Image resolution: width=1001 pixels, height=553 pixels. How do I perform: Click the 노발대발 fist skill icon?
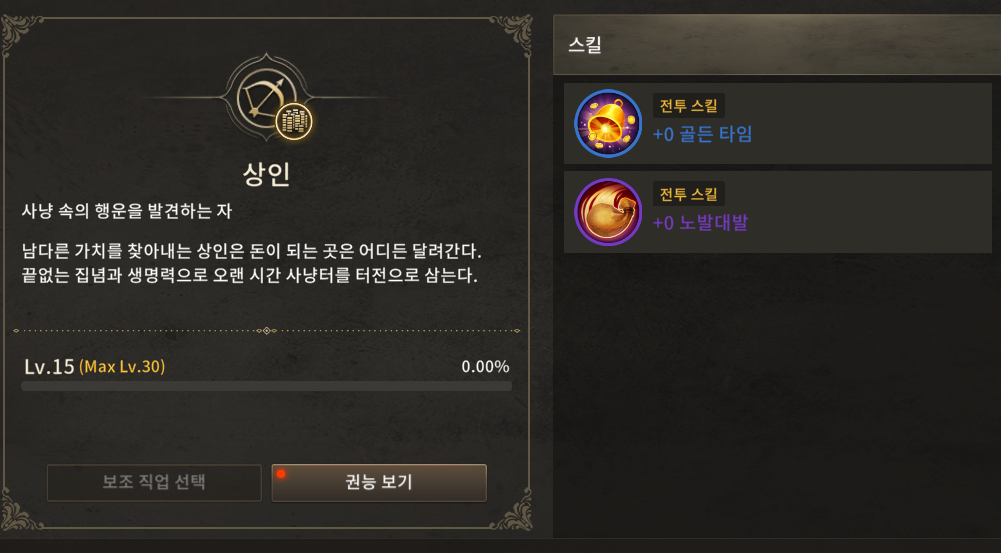[608, 212]
